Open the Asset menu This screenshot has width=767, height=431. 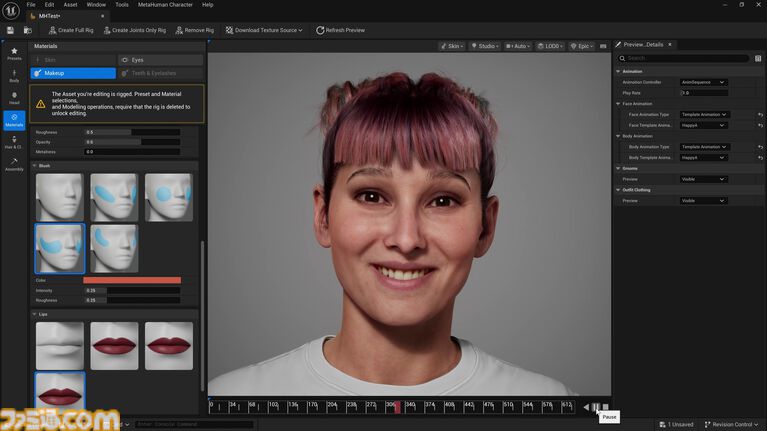point(70,5)
